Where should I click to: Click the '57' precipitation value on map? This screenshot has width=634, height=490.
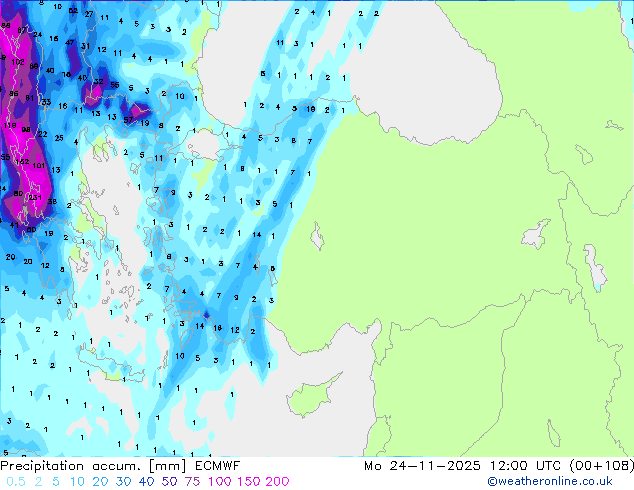click(x=128, y=120)
